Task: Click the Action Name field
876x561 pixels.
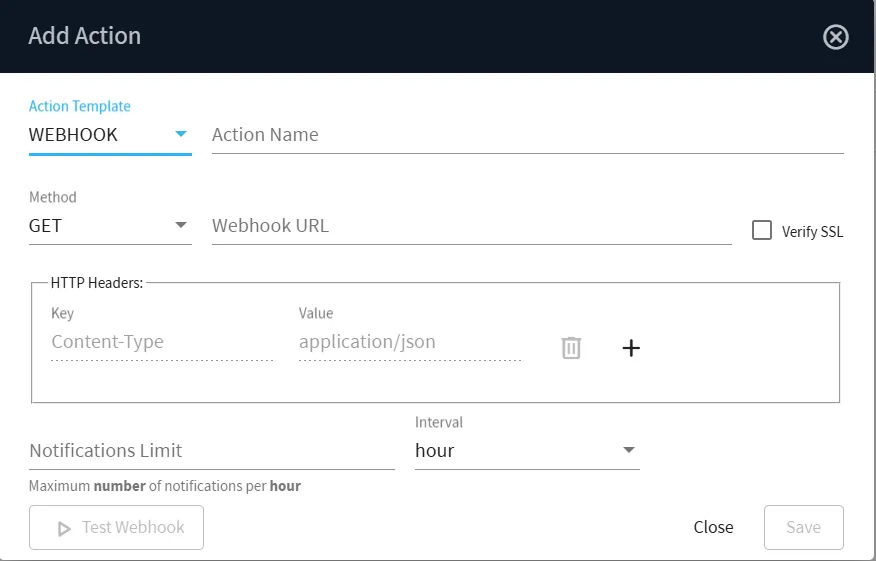Action: click(527, 135)
